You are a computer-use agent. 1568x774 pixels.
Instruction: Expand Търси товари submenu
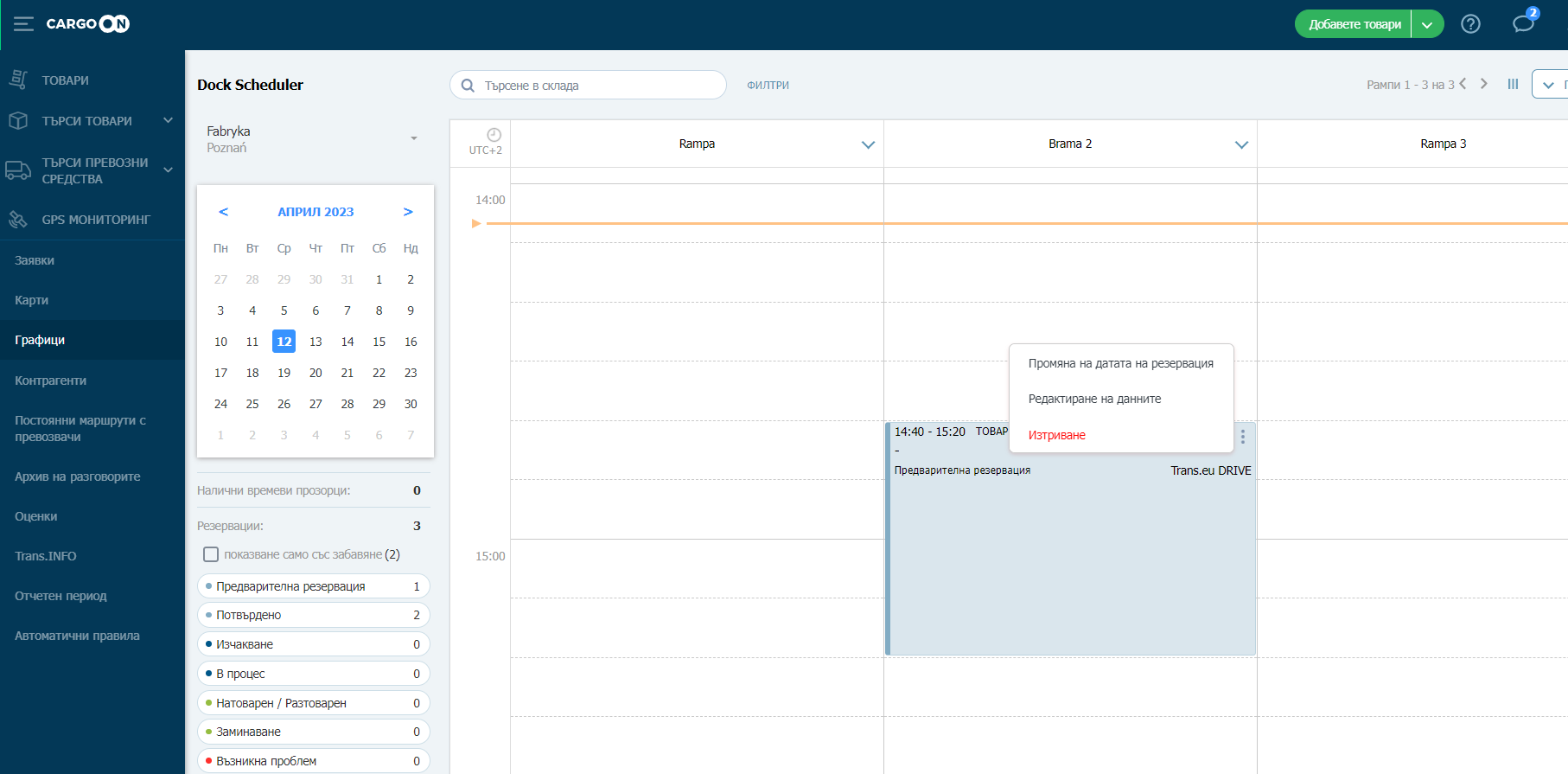pyautogui.click(x=168, y=120)
